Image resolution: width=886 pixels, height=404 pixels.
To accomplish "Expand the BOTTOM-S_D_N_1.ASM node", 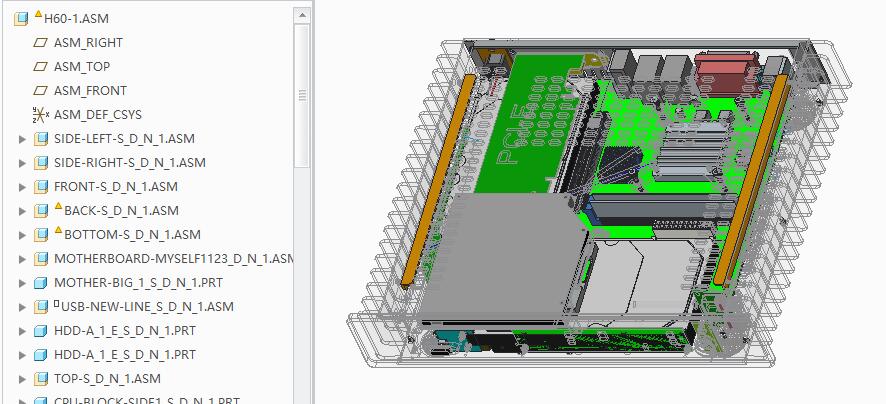I will click(x=23, y=235).
